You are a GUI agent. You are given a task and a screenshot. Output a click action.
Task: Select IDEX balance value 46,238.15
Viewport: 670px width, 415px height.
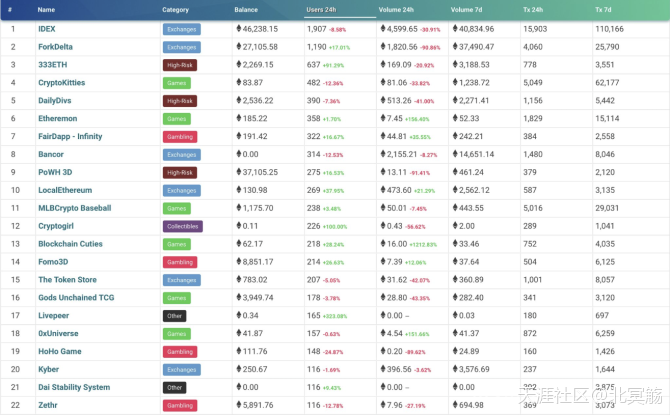(x=260, y=29)
